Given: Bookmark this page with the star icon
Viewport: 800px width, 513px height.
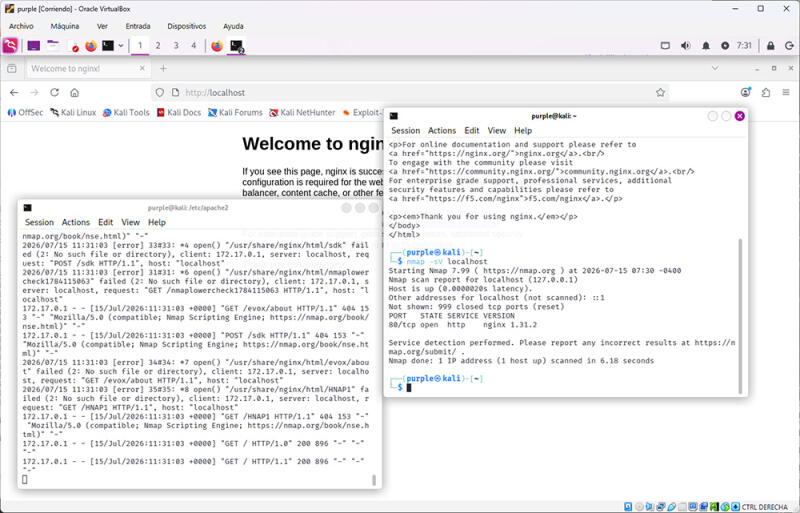Looking at the screenshot, I should 660,92.
